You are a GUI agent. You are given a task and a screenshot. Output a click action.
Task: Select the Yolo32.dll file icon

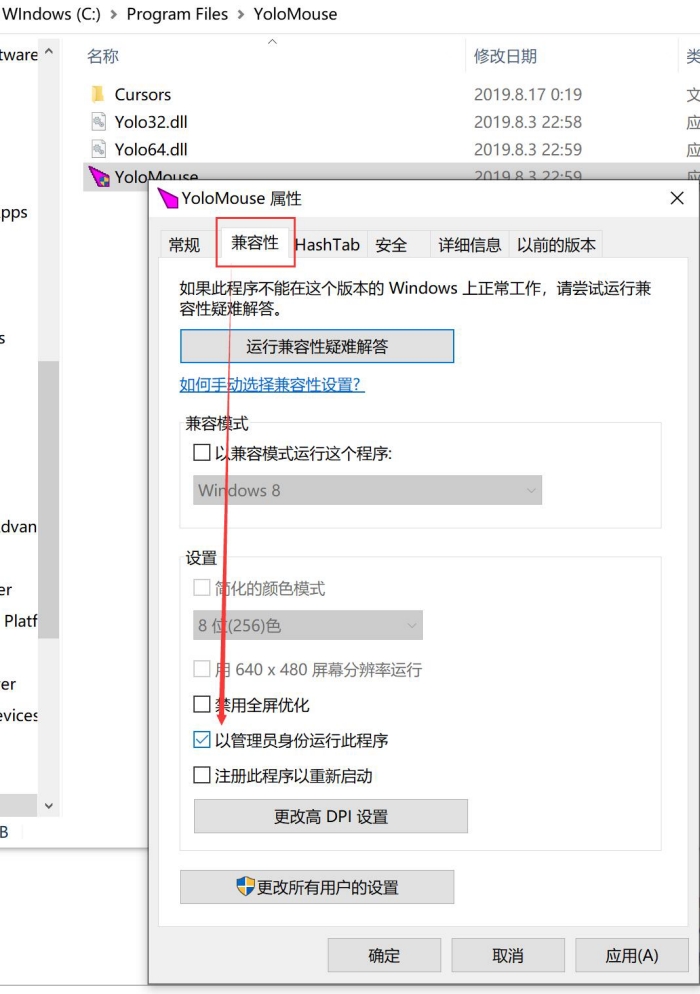point(98,122)
